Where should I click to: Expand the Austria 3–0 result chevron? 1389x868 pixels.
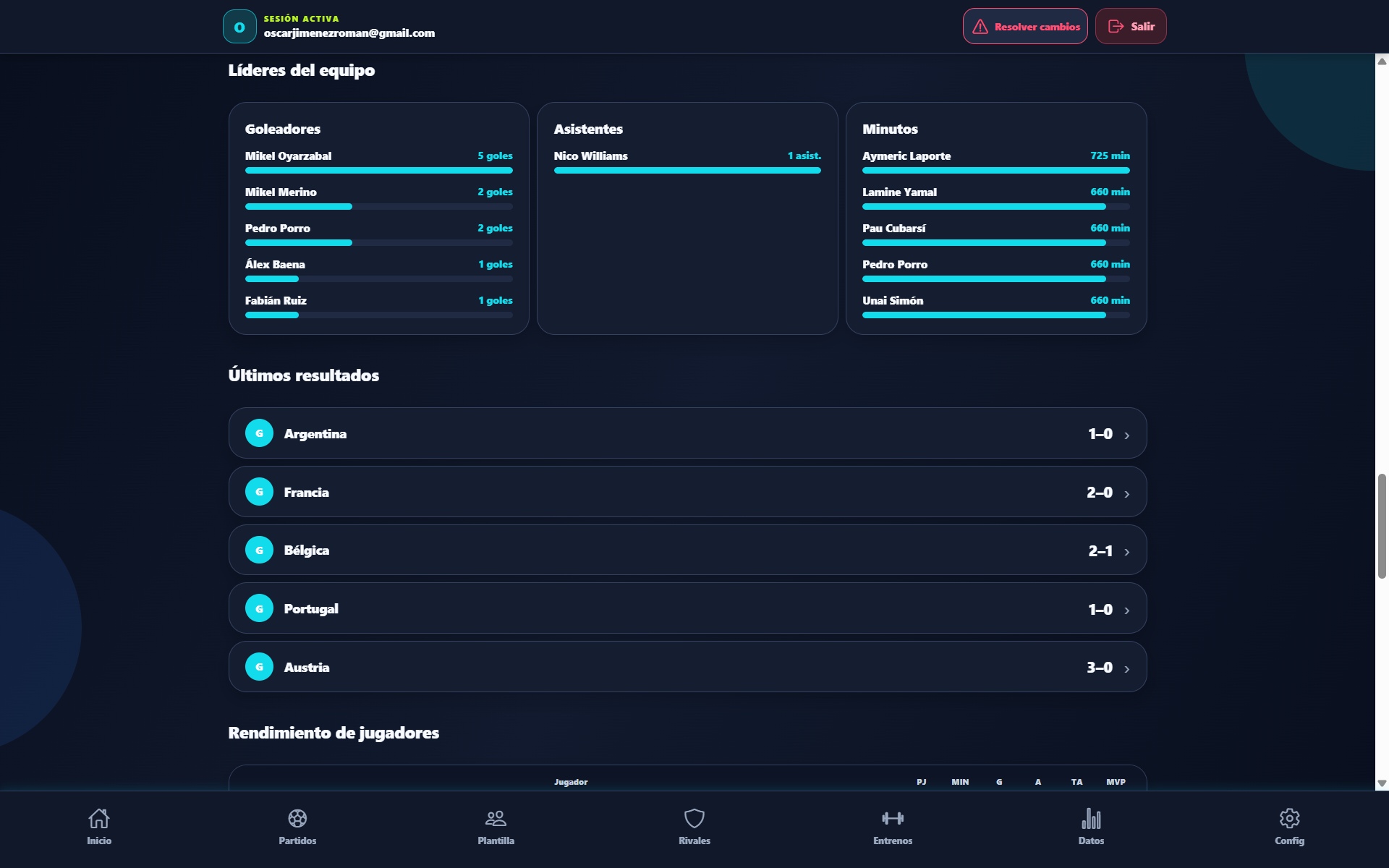pos(1126,669)
